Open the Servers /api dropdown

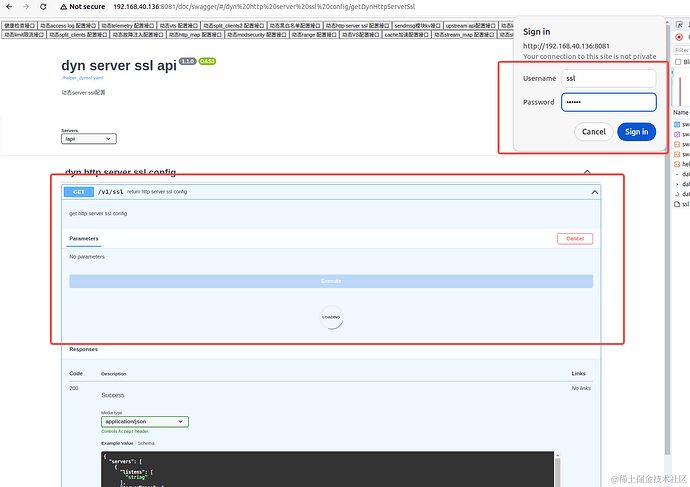coord(89,139)
